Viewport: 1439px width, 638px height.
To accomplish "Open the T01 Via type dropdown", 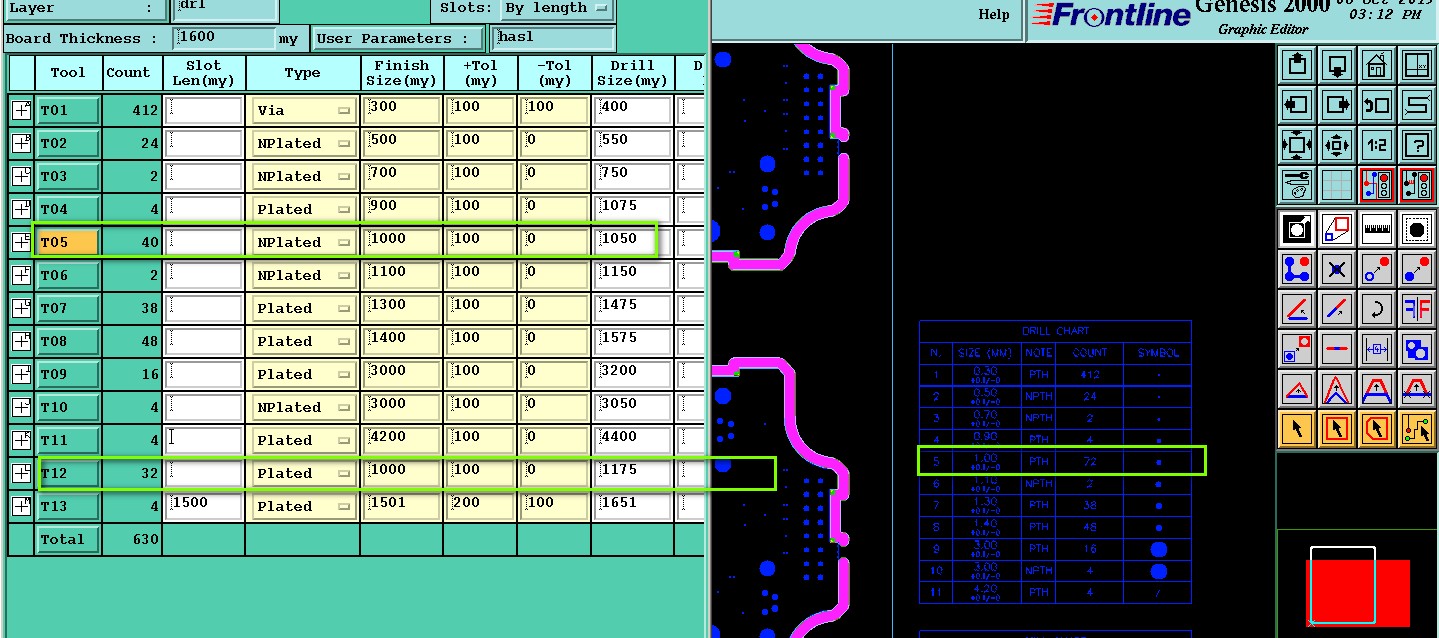I will (x=304, y=110).
